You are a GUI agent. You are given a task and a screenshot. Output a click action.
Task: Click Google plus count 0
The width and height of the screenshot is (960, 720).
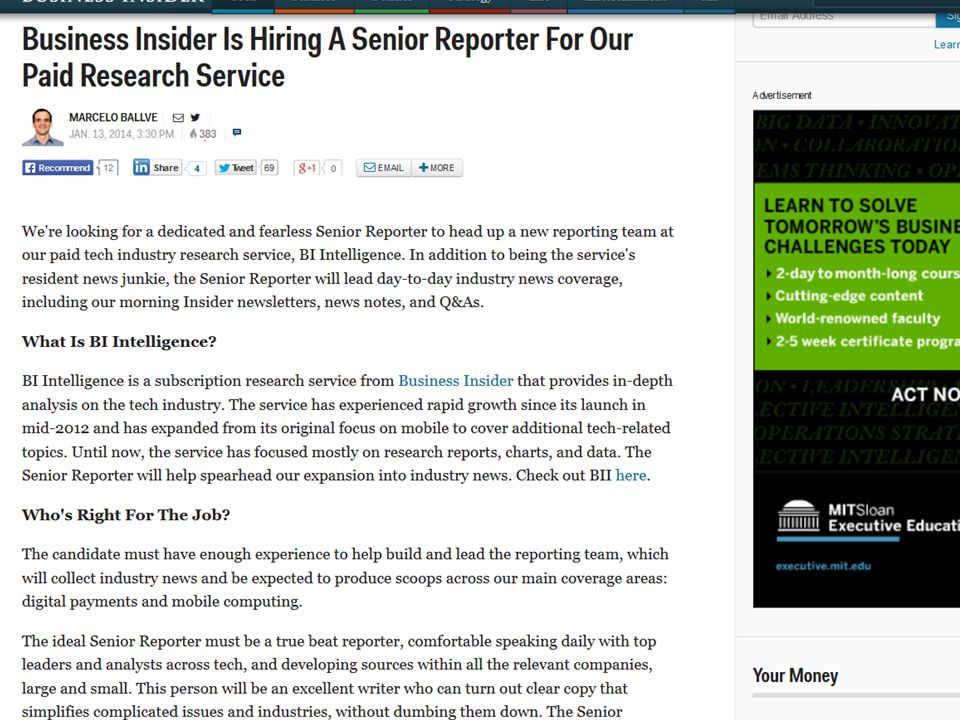point(333,168)
